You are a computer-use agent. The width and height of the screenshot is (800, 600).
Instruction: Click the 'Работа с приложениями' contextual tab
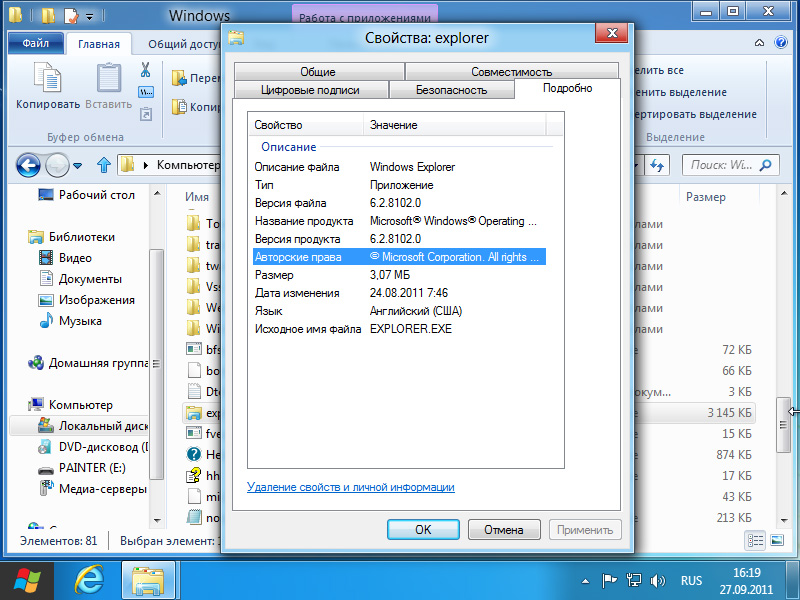(x=365, y=15)
